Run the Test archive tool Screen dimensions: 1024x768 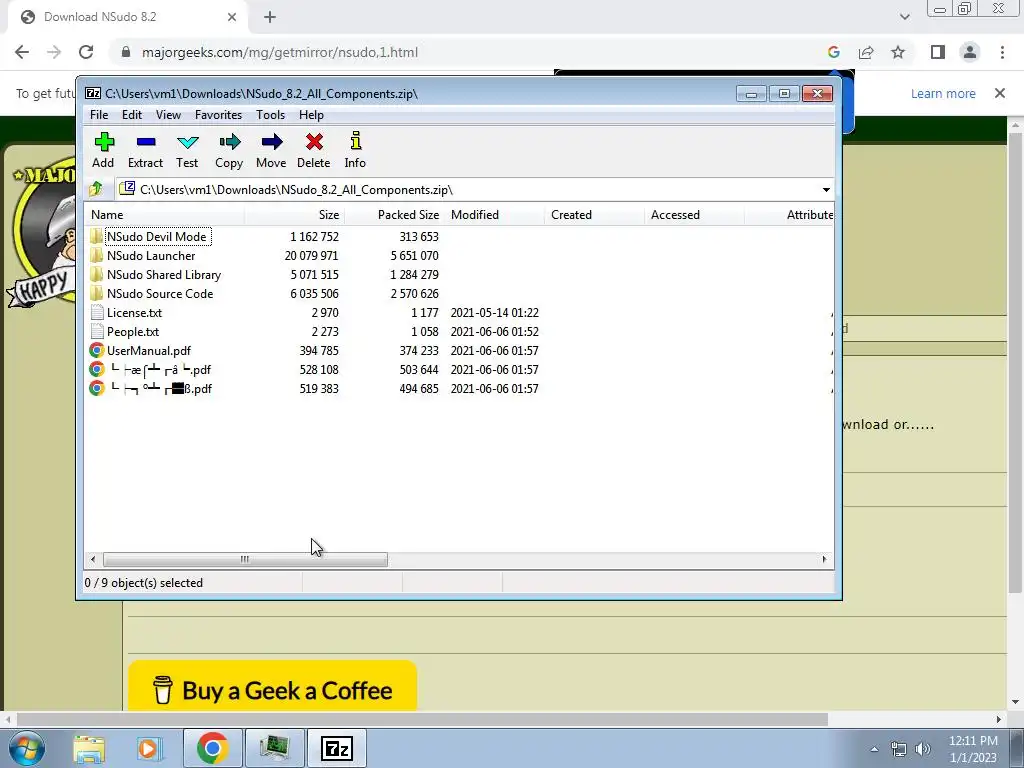(187, 150)
